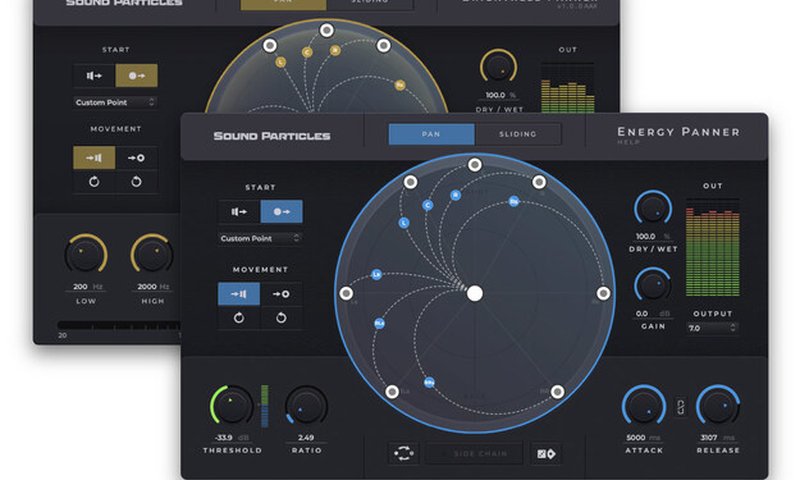This screenshot has width=800, height=480.
Task: Click the icon right of Side Chain
Action: [548, 453]
